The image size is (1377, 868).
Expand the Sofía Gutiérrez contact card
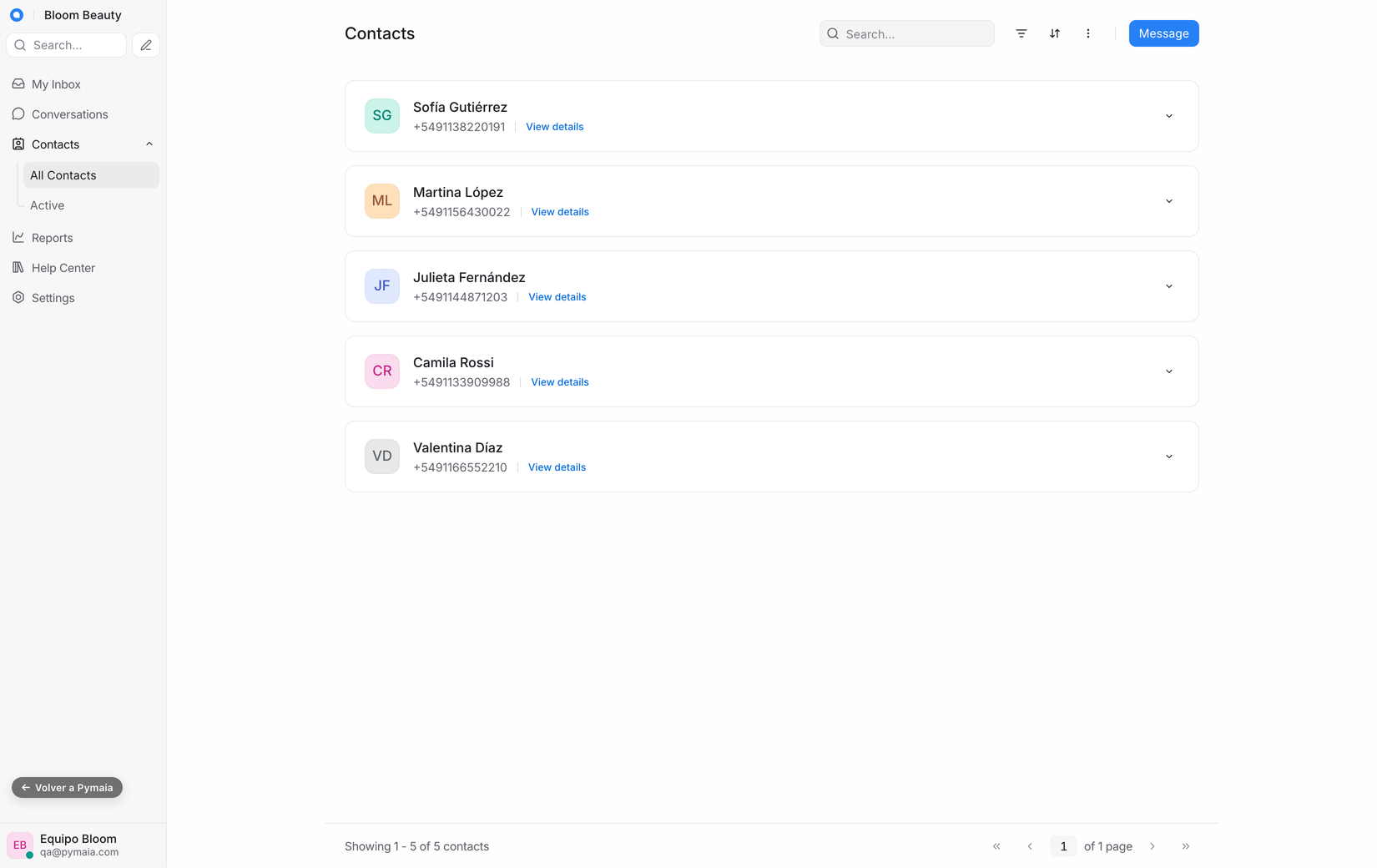coord(1169,116)
